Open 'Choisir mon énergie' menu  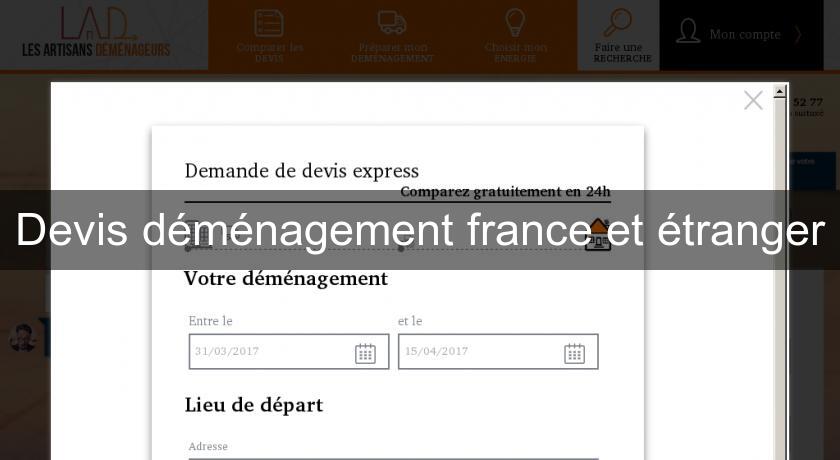(x=516, y=36)
